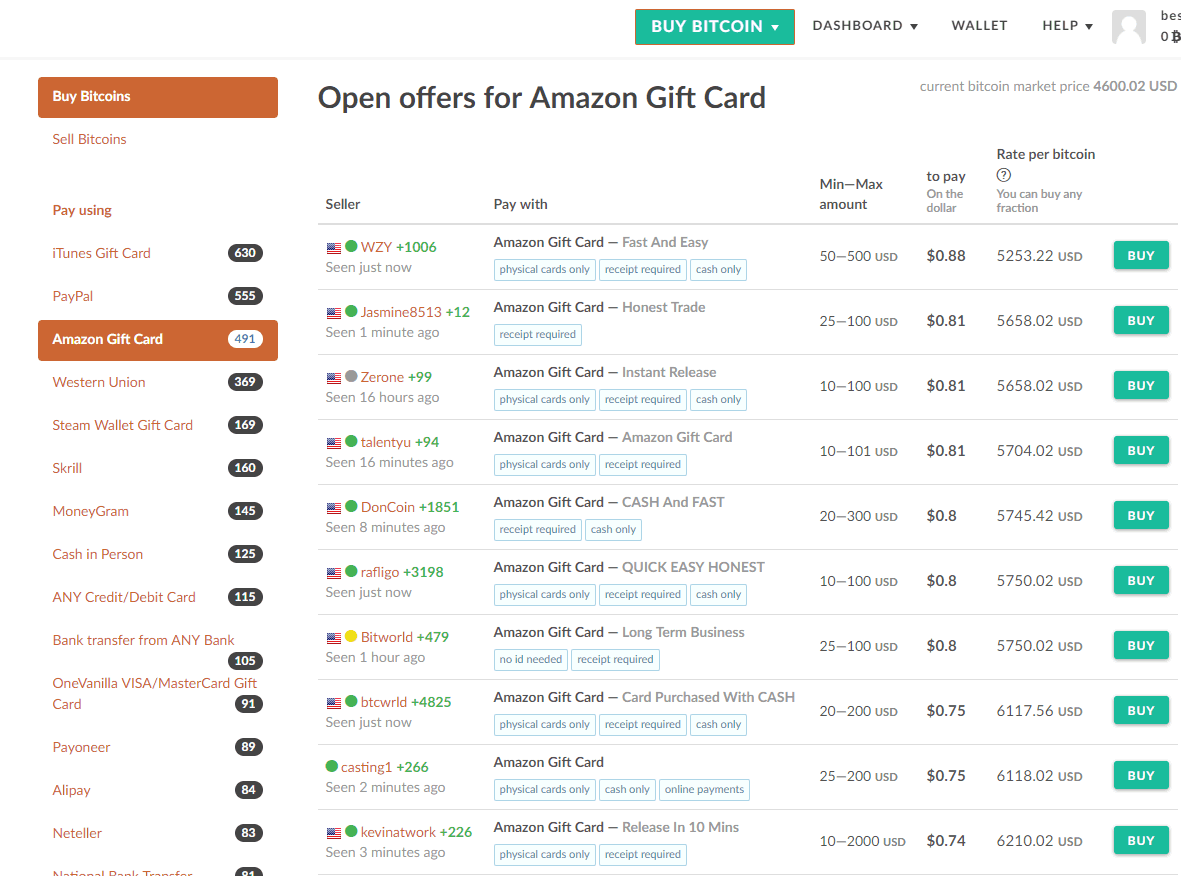Open seller WZY's profile
The image size is (1181, 876).
coord(376,247)
